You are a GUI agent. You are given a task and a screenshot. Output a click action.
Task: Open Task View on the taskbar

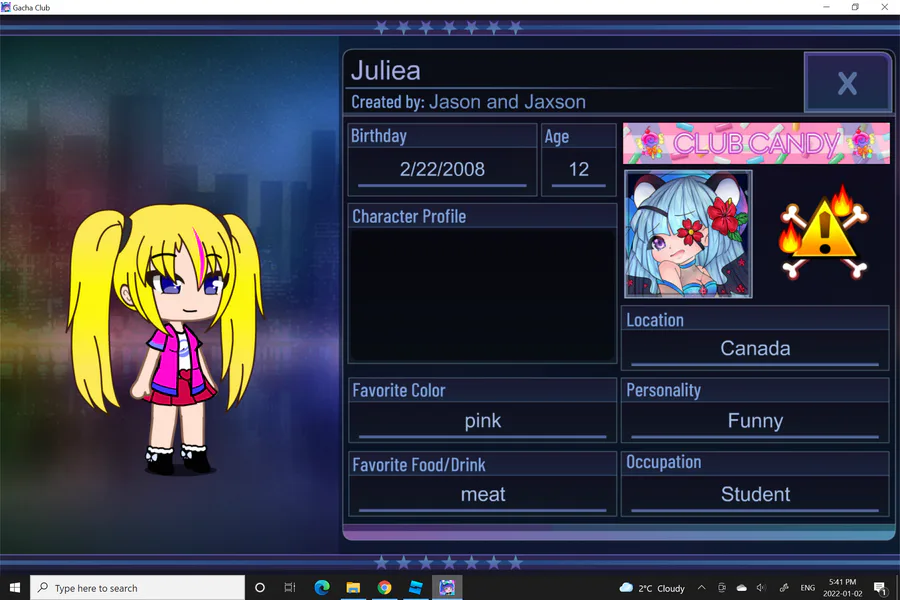tap(290, 587)
